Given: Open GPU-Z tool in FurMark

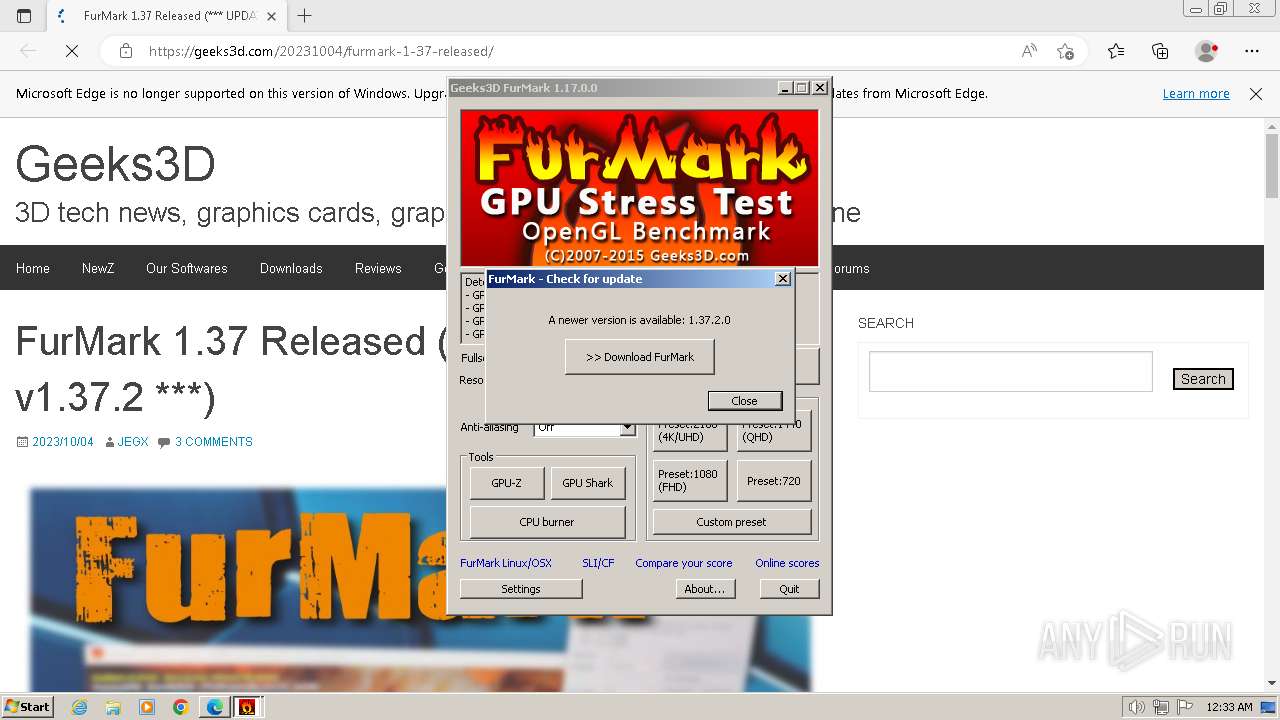Looking at the screenshot, I should point(507,483).
